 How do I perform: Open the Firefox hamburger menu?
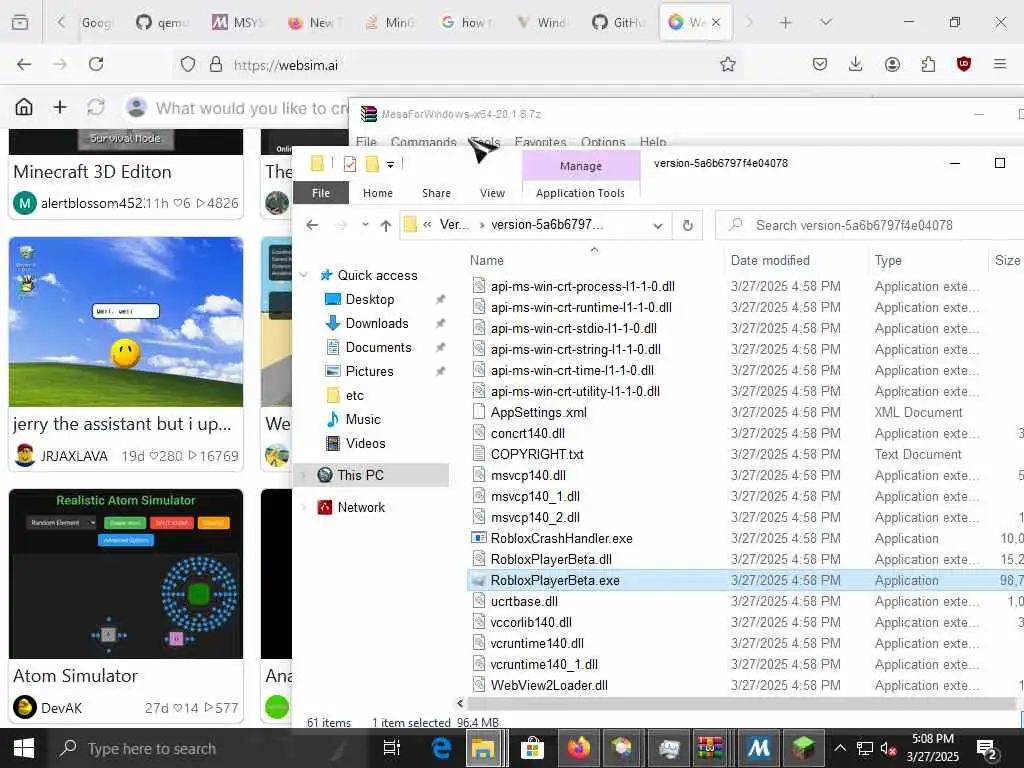pos(1000,64)
